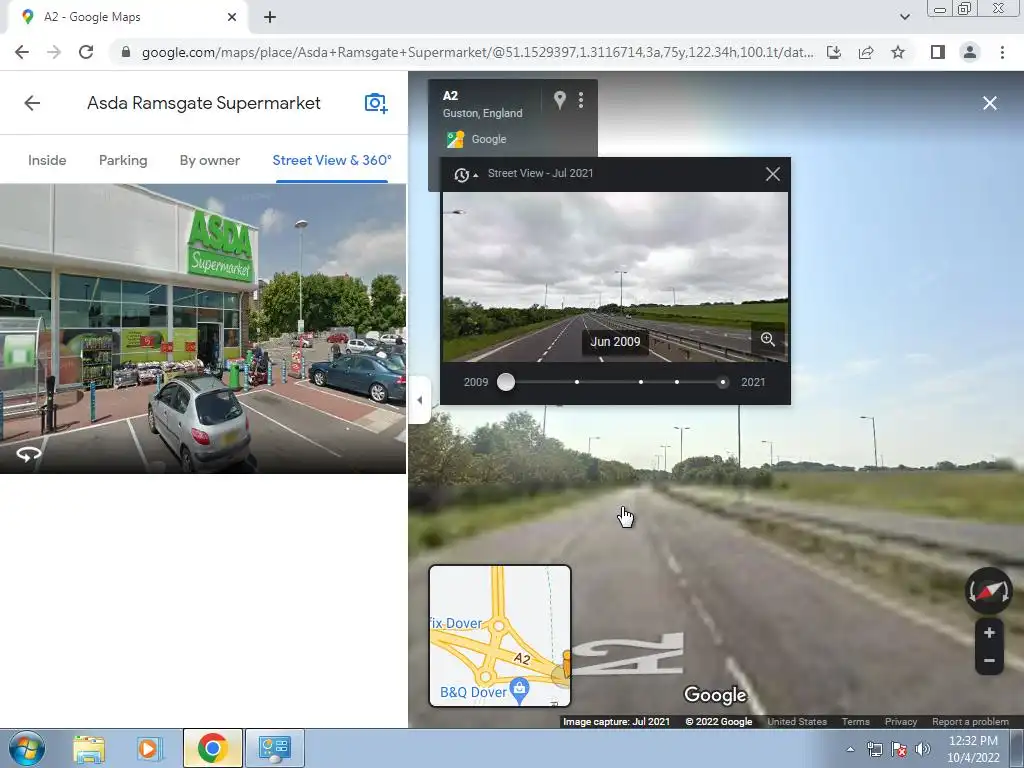Click the install app icon in address bar
Image resolution: width=1024 pixels, height=768 pixels.
834,52
